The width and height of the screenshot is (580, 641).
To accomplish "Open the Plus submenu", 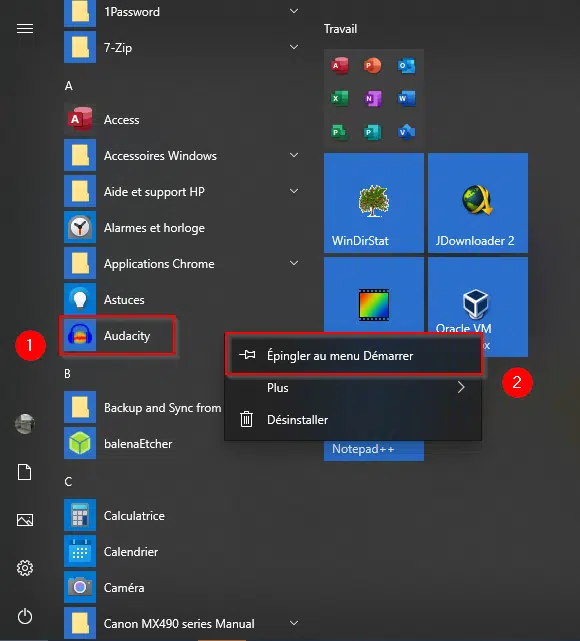I will click(354, 388).
